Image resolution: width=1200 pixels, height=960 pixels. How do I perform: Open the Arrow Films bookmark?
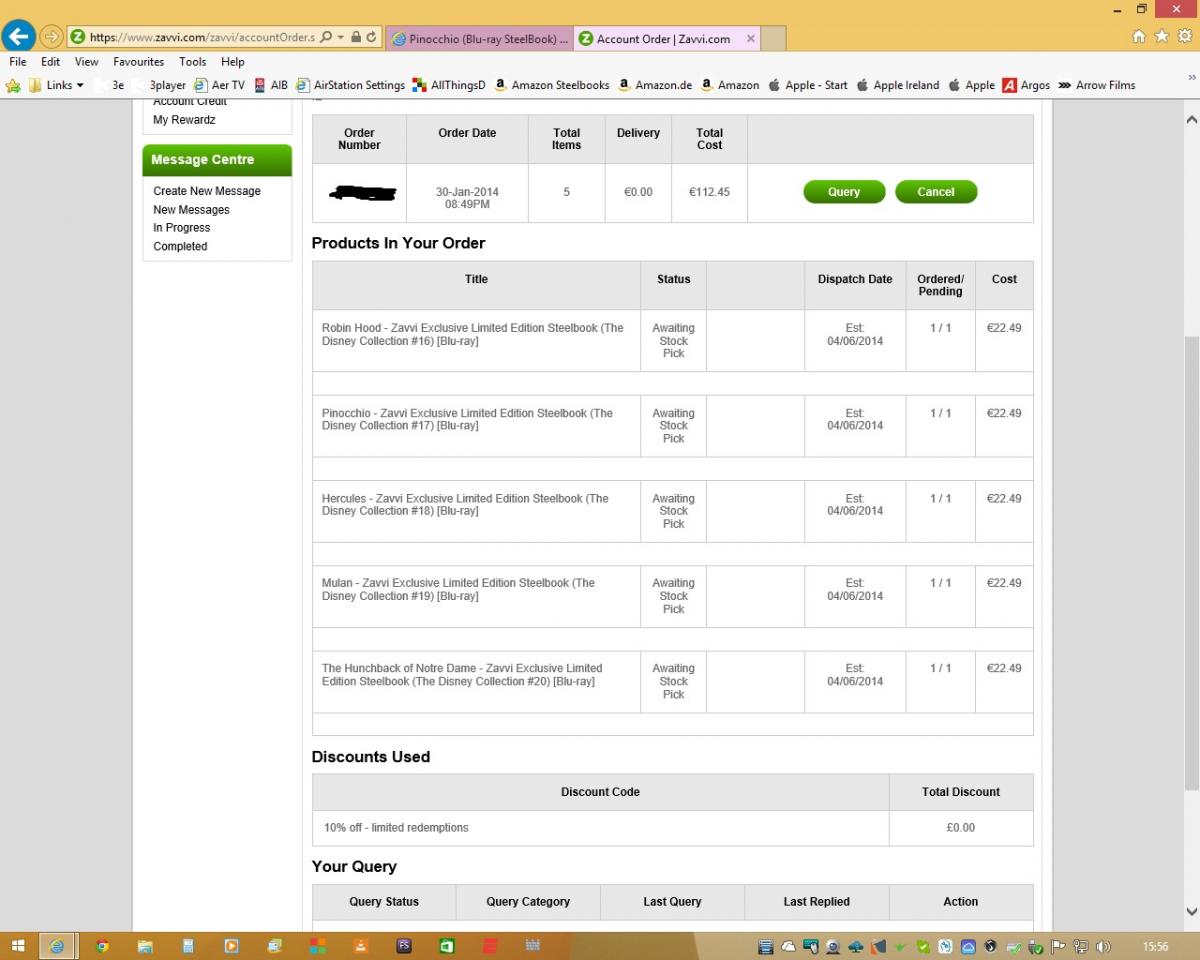click(1097, 85)
